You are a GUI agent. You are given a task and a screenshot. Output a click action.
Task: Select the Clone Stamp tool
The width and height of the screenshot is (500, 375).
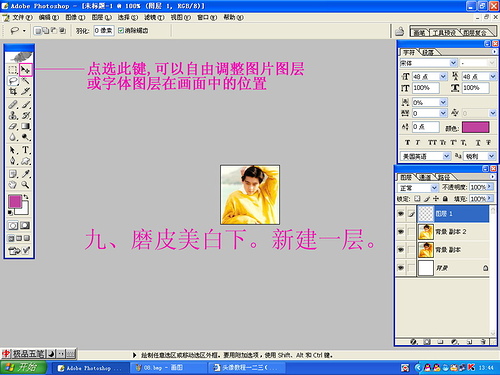click(x=13, y=115)
